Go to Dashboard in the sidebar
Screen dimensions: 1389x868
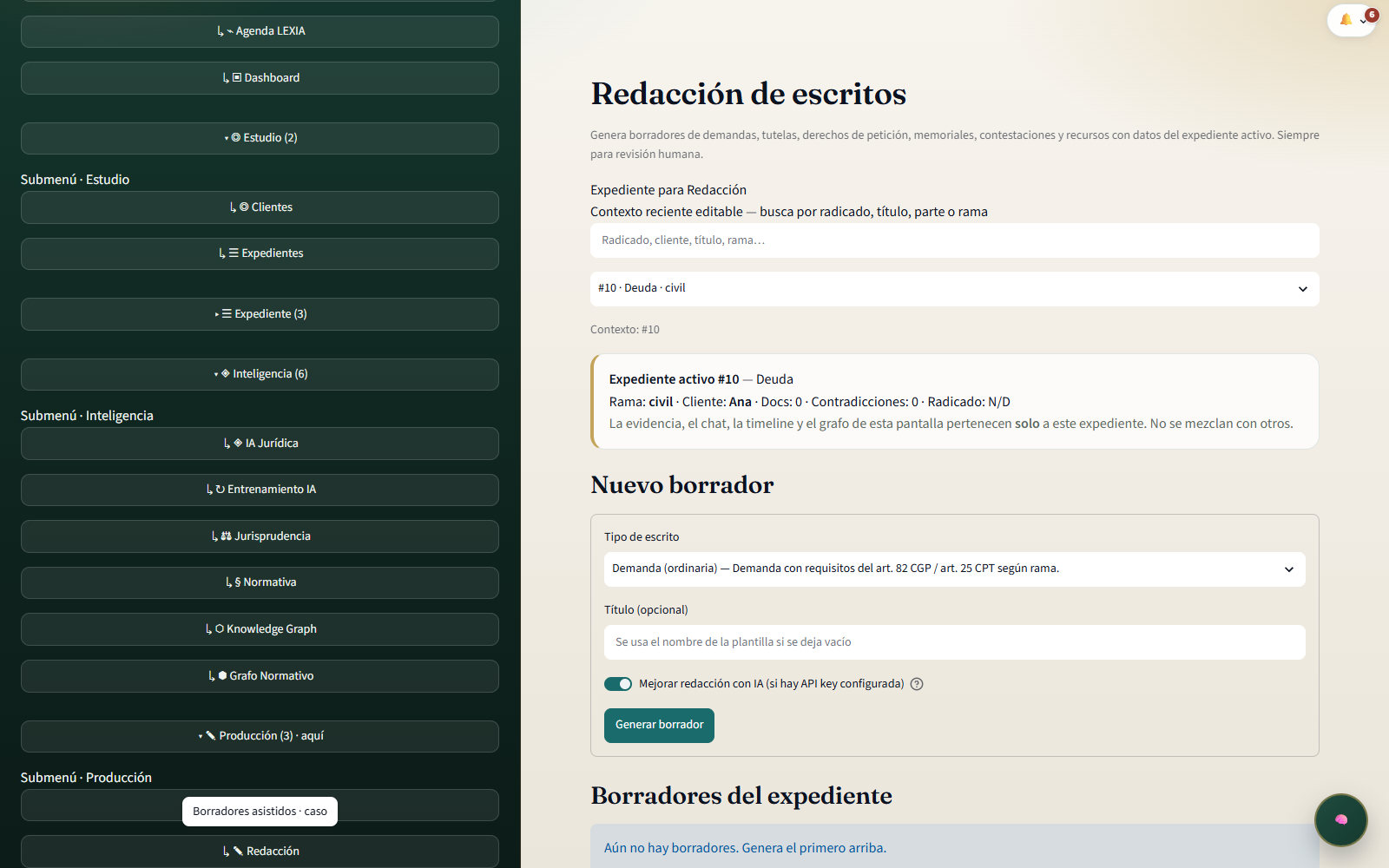pyautogui.click(x=260, y=78)
